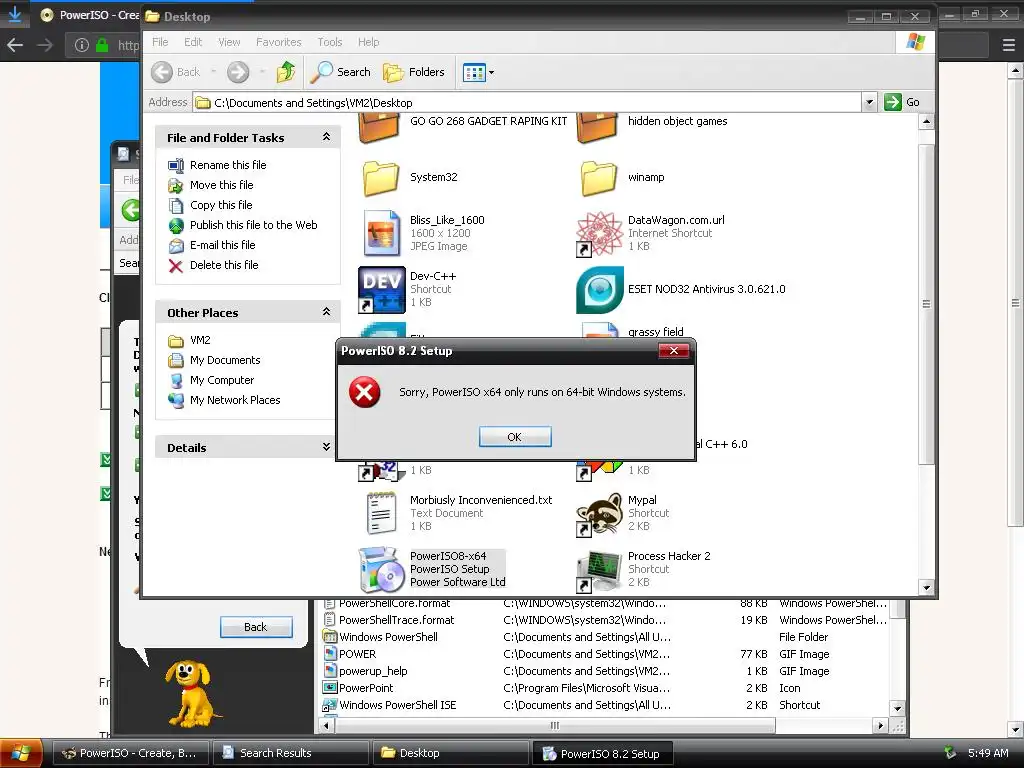The height and width of the screenshot is (768, 1024).
Task: Switch to Desktop taskbar button
Action: [451, 753]
